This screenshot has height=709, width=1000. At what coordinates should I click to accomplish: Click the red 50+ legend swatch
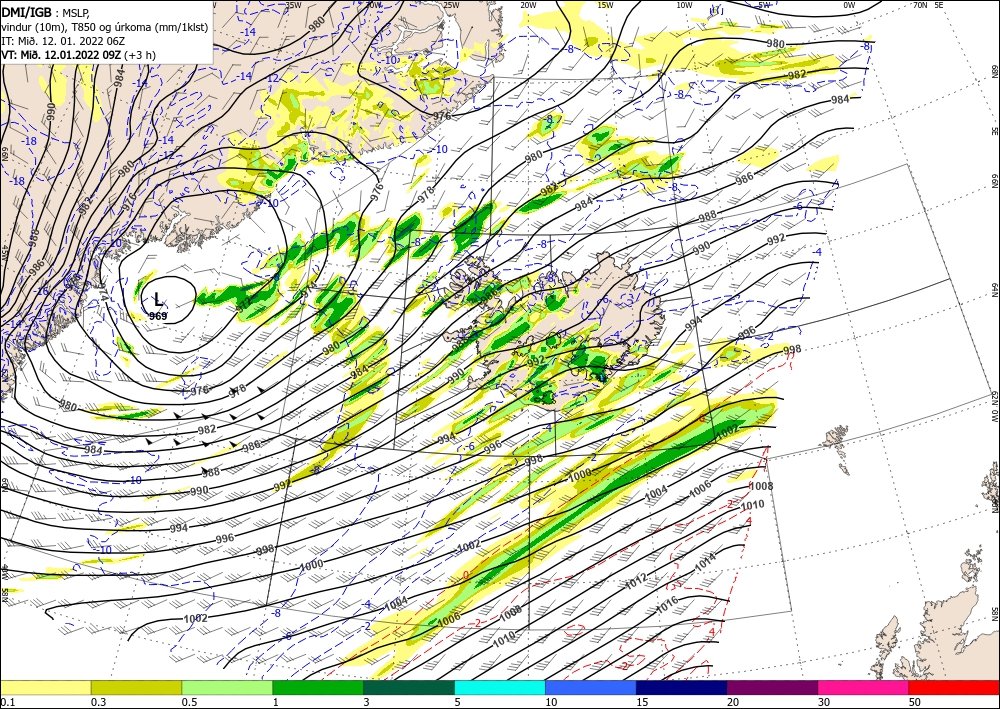point(954,687)
